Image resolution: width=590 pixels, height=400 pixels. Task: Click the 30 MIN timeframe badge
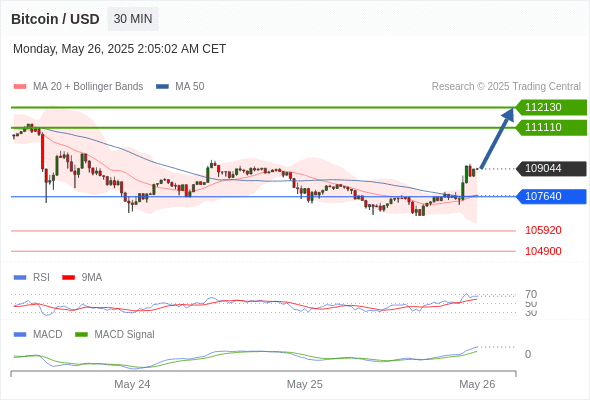click(133, 19)
